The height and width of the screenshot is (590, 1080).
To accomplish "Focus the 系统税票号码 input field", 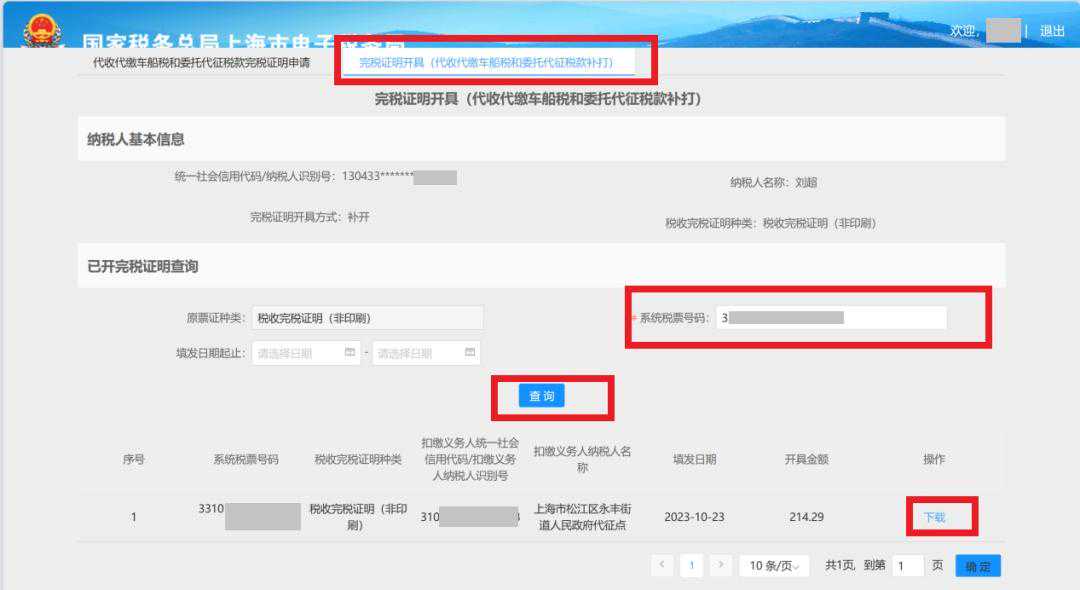I will pos(830,318).
